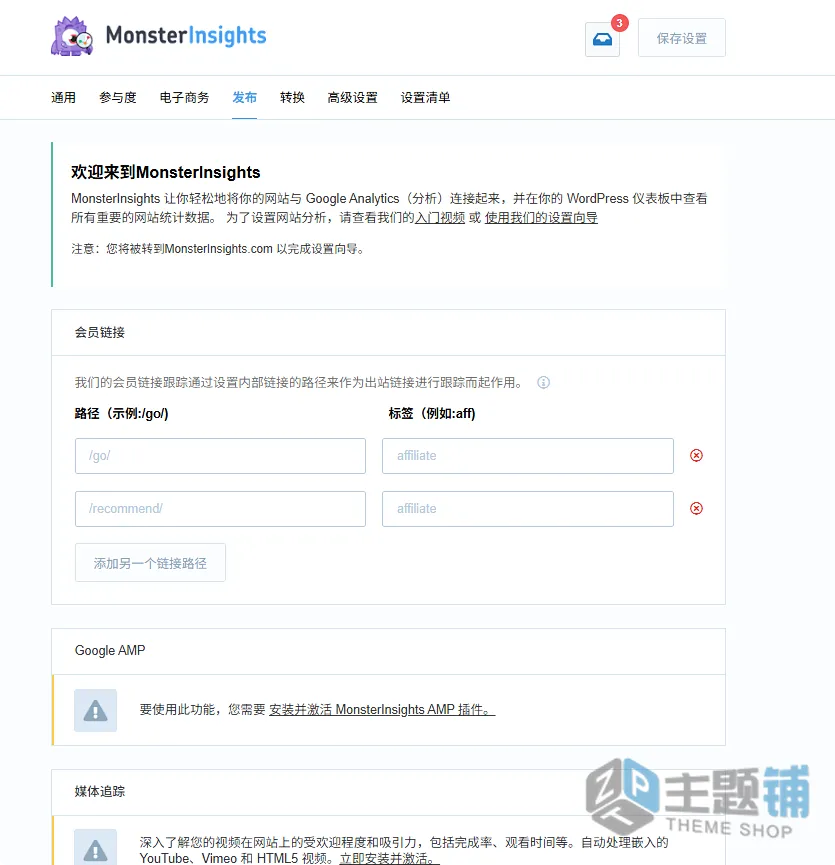
Task: Remove the /go/ affiliate link row
Action: pyautogui.click(x=696, y=456)
